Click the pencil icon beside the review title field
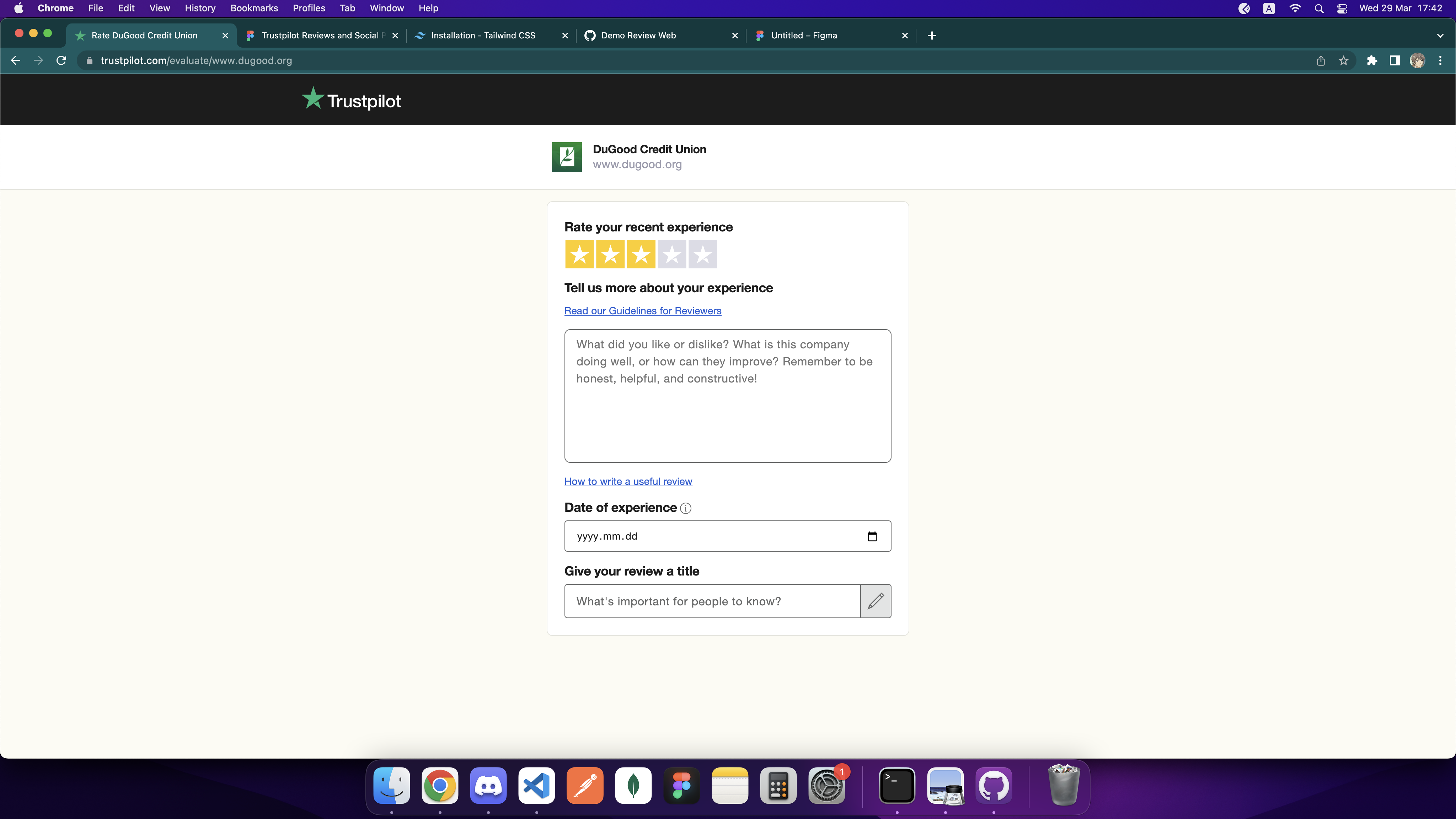This screenshot has width=1456, height=819. (876, 601)
